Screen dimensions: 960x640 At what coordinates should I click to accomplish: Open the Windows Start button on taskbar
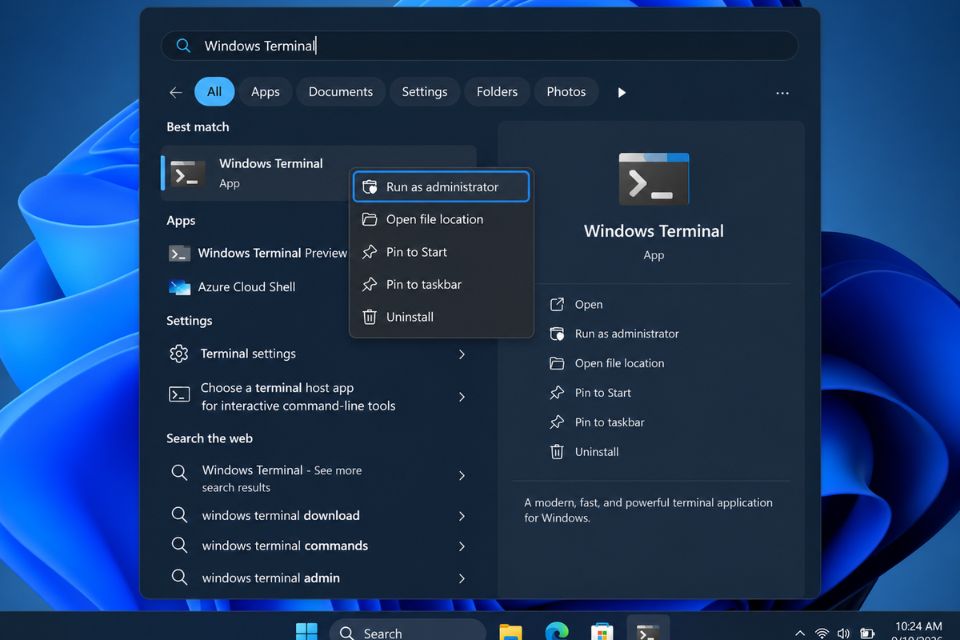[306, 631]
